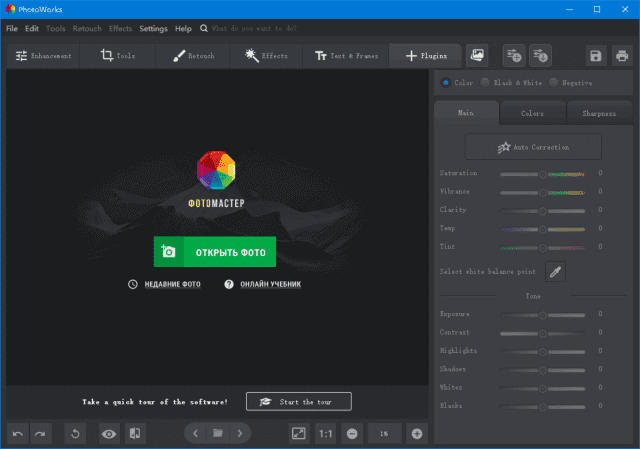Toggle the eye preview original icon
The image size is (640, 449).
[x=109, y=433]
